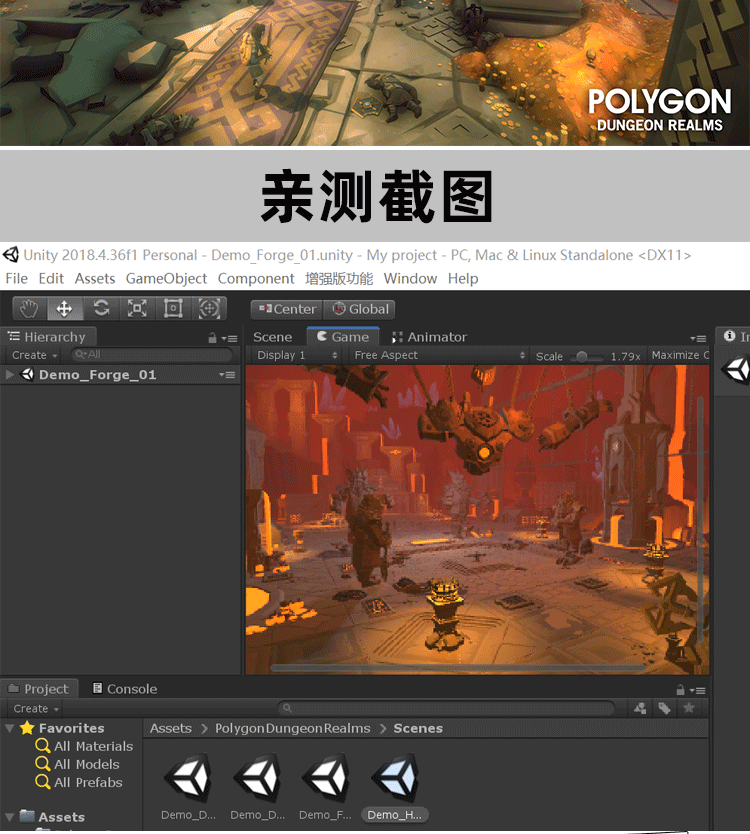This screenshot has height=834, width=750.
Task: Open Hierarchy Create dropdown
Action: [34, 355]
